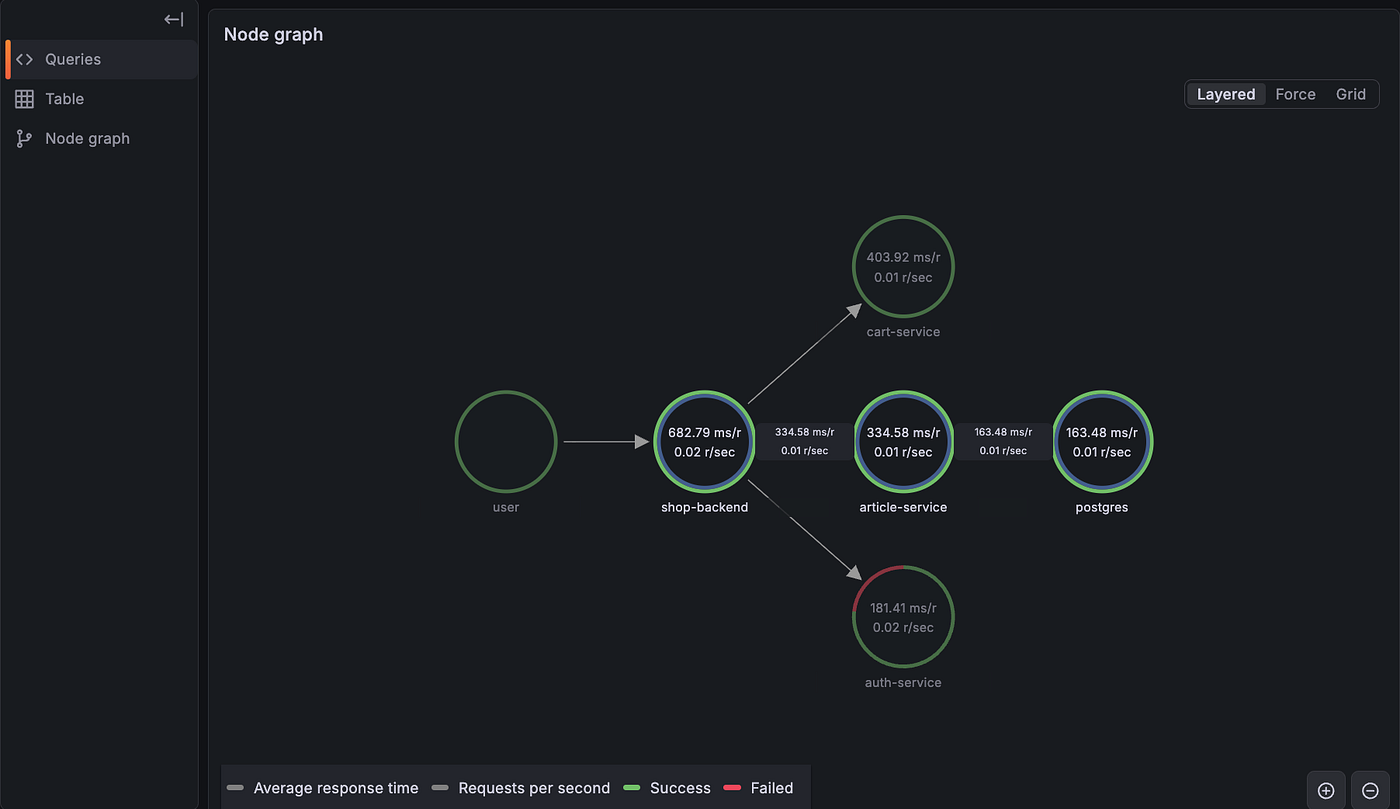Click the Queries code brackets icon

25,59
